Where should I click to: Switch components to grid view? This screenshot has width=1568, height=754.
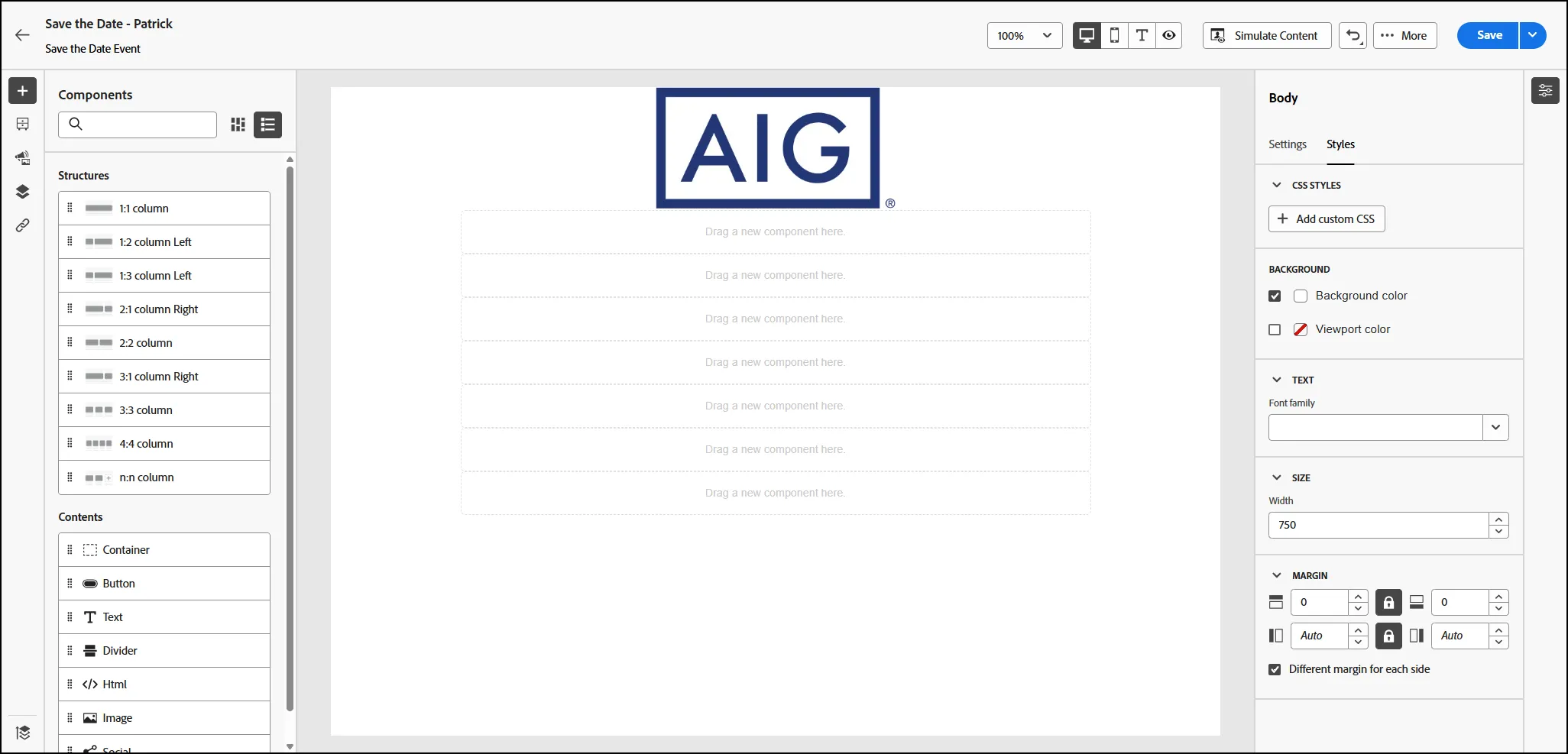(x=238, y=125)
